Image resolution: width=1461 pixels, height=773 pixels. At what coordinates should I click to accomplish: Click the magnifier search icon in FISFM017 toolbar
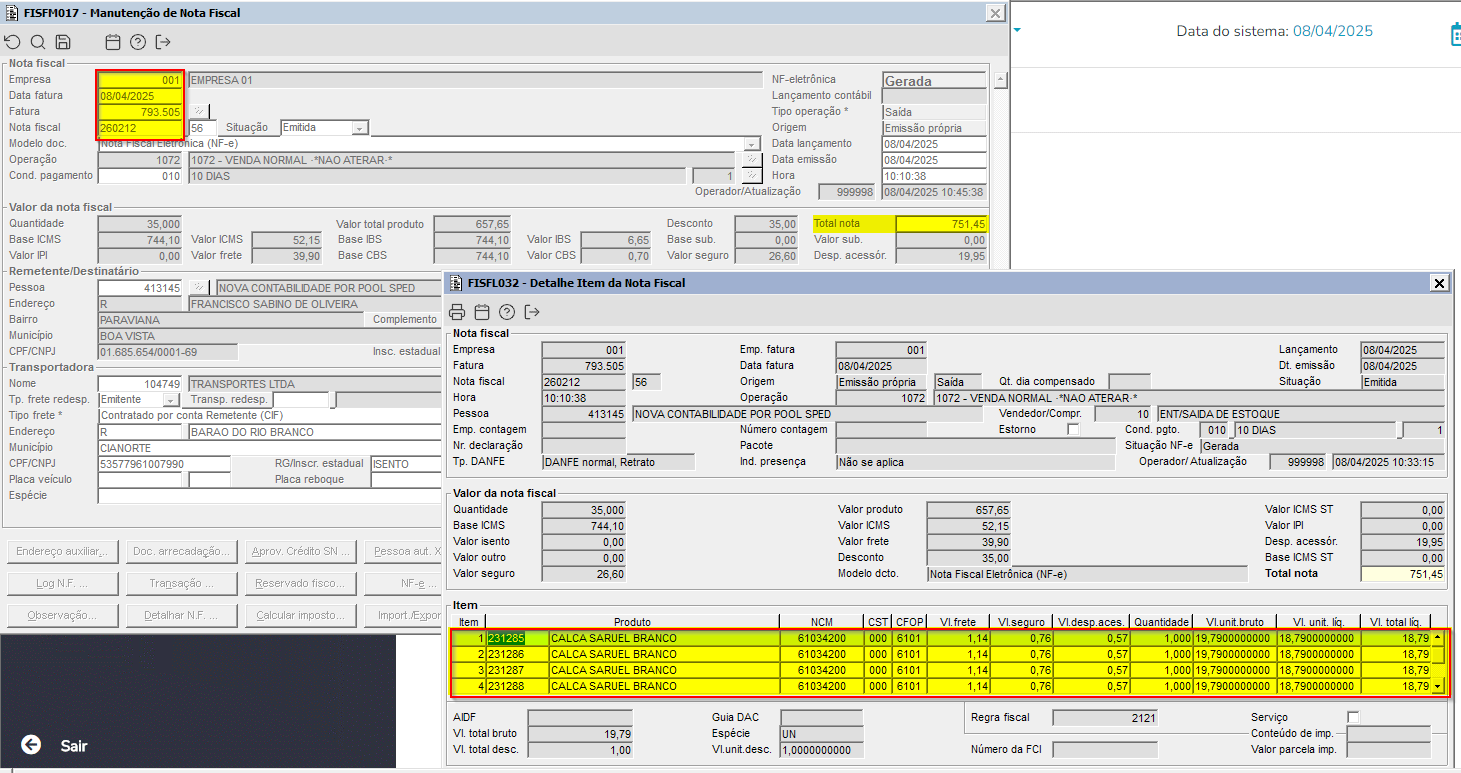coord(38,42)
